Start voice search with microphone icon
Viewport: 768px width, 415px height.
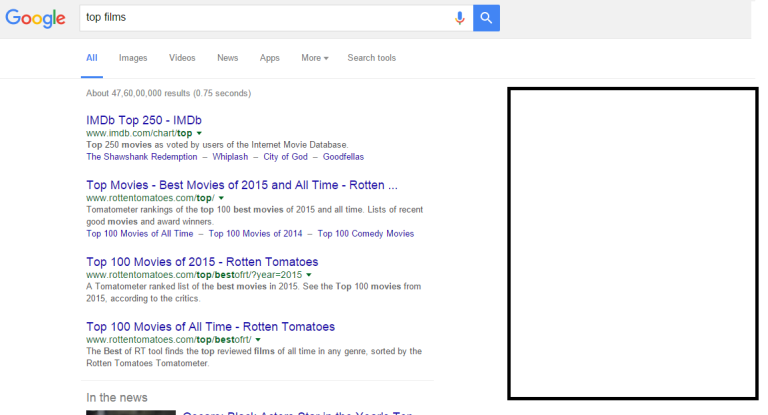(459, 18)
